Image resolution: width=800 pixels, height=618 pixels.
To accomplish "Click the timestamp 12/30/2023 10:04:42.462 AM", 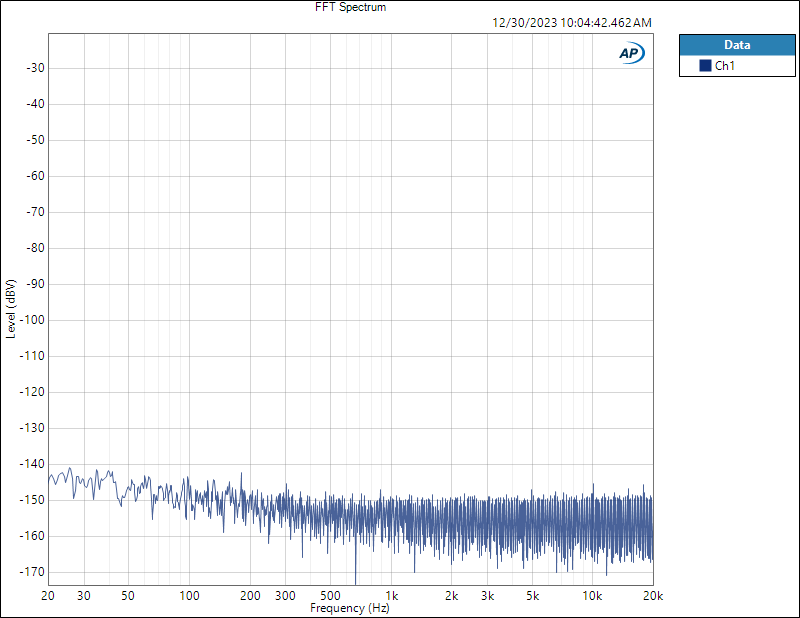I will 572,23.
